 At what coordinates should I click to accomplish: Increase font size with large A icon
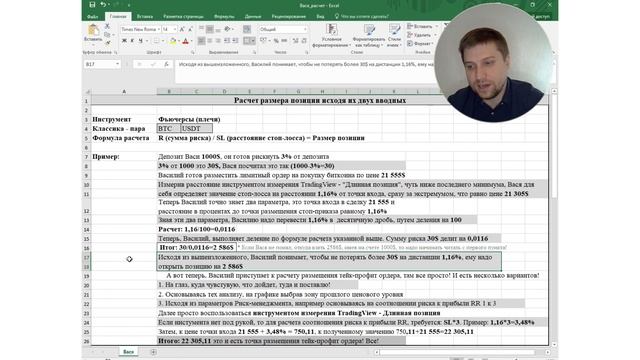(182, 29)
